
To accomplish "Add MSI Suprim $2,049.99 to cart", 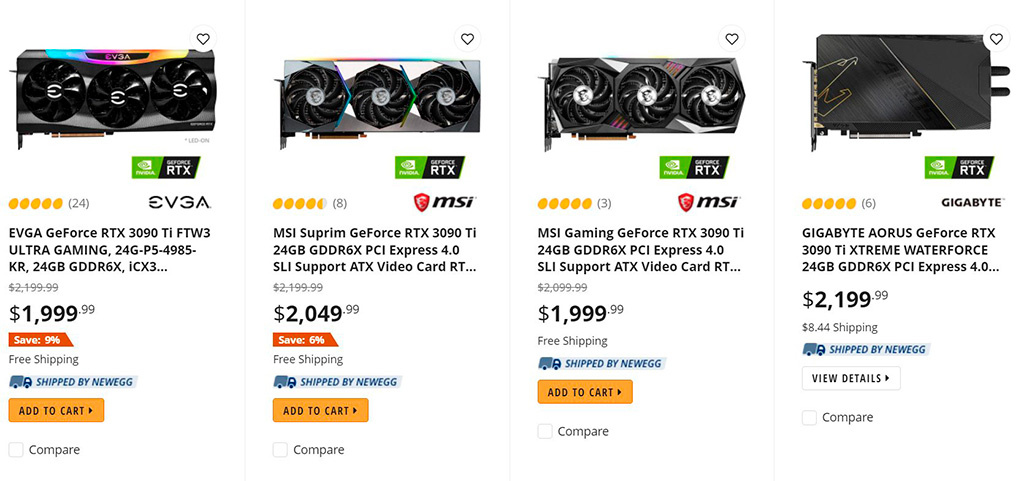I will (x=321, y=411).
